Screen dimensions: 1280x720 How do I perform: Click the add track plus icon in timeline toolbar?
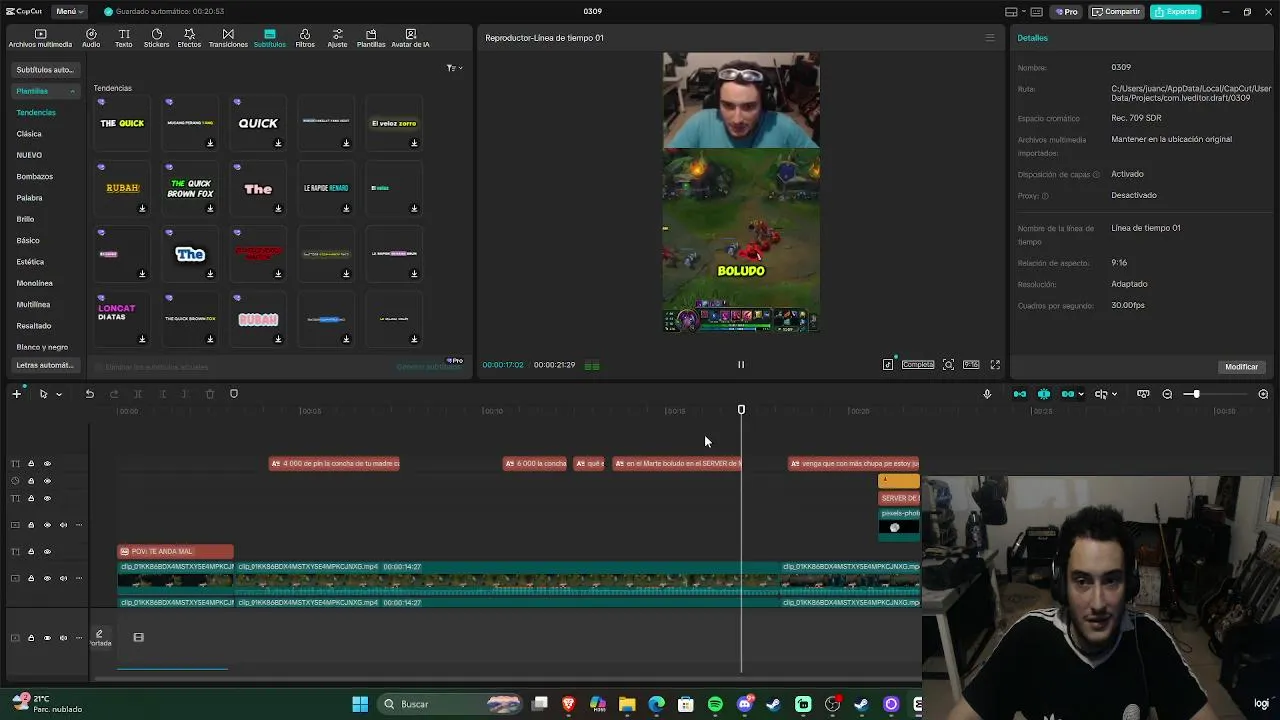pyautogui.click(x=16, y=394)
